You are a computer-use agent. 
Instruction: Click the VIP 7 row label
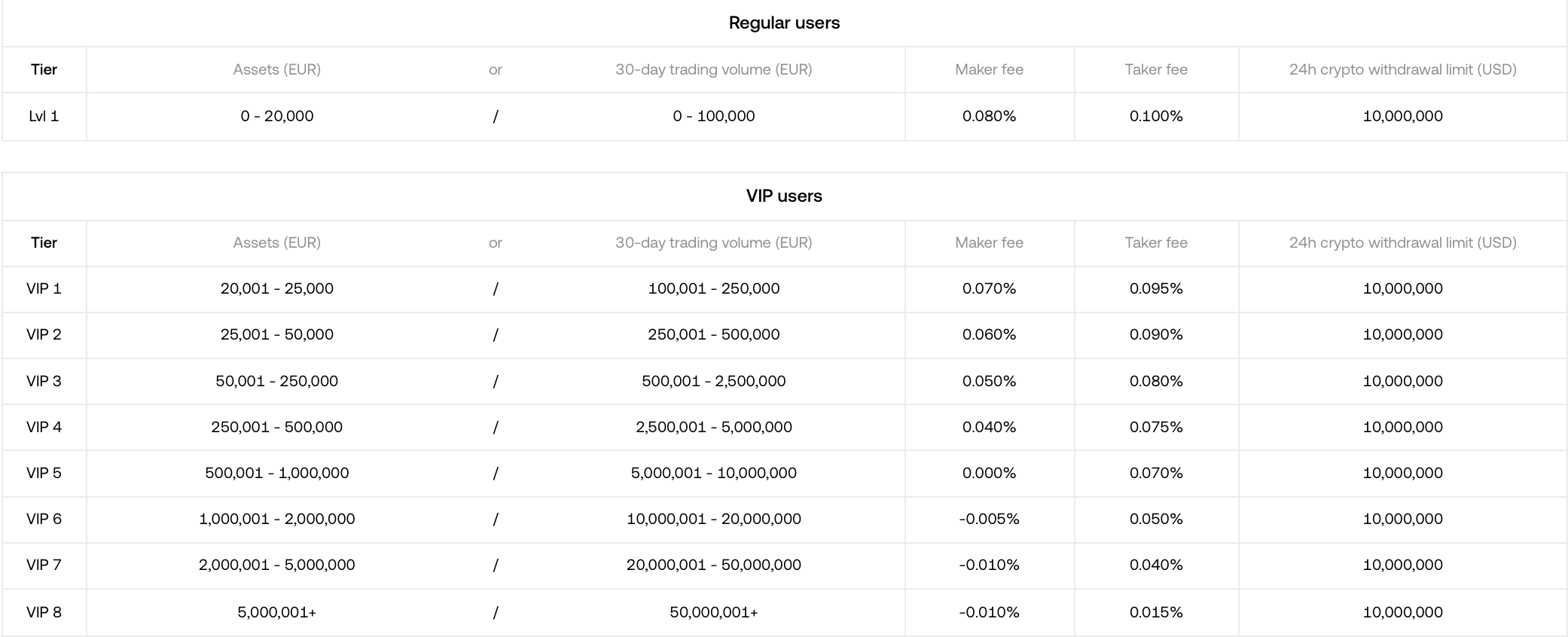coord(44,565)
